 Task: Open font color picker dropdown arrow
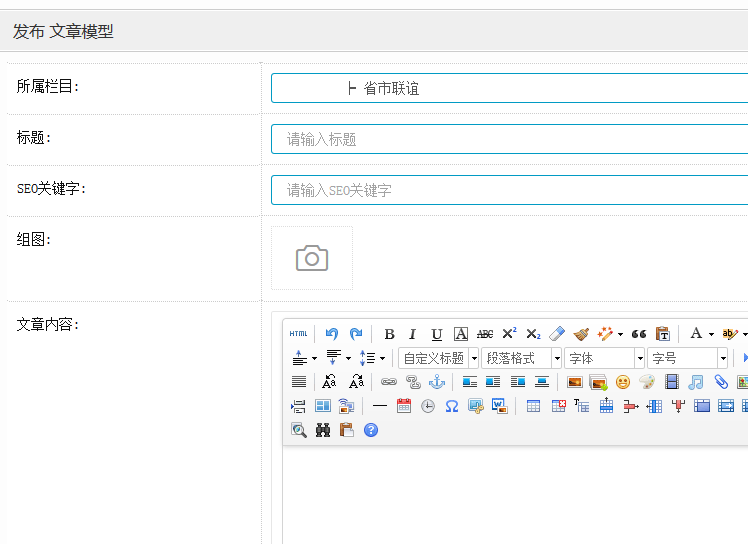pyautogui.click(x=711, y=334)
